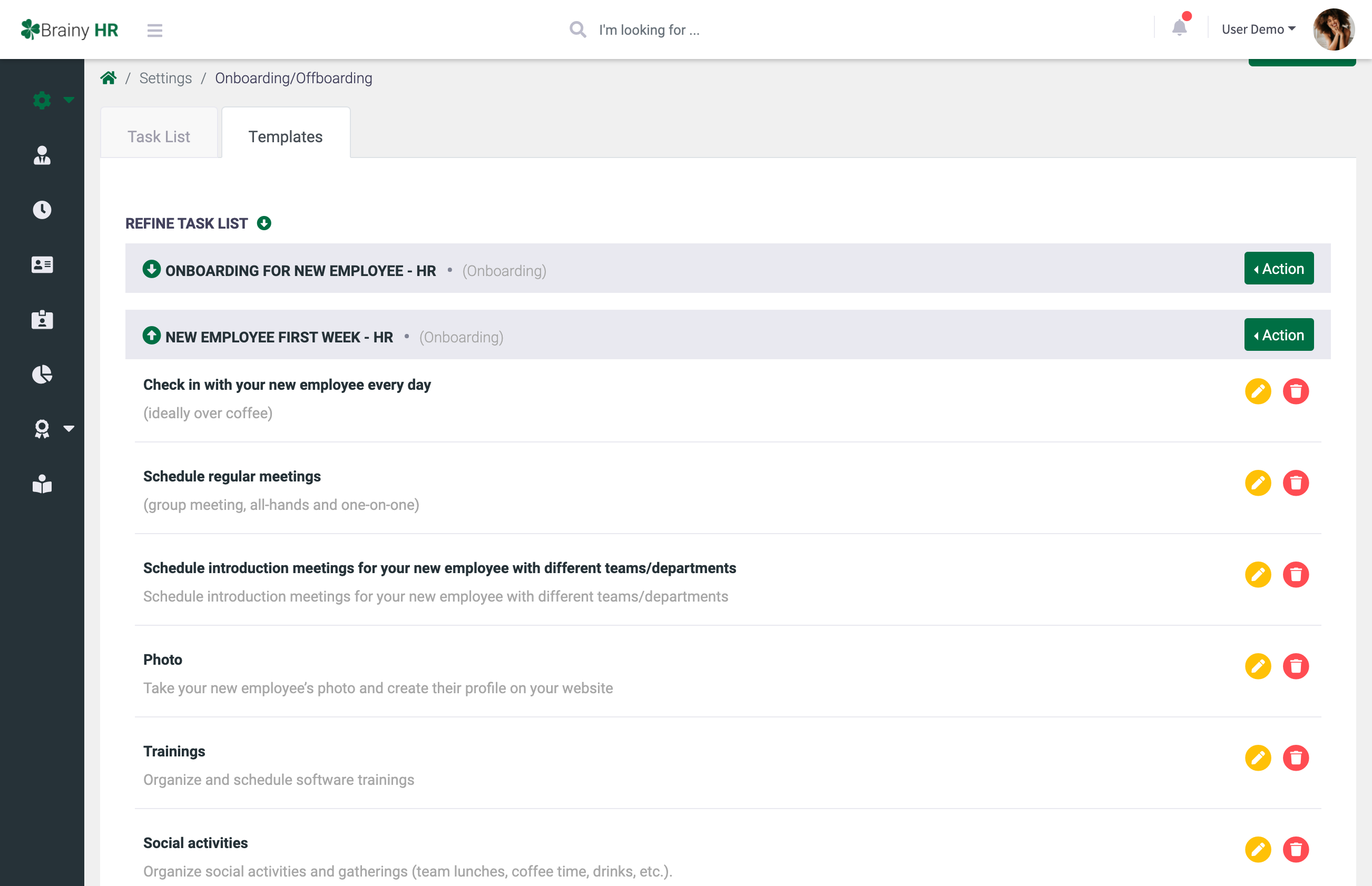This screenshot has width=1372, height=886.
Task: Click the 'Trainings' task title
Action: pyautogui.click(x=174, y=751)
